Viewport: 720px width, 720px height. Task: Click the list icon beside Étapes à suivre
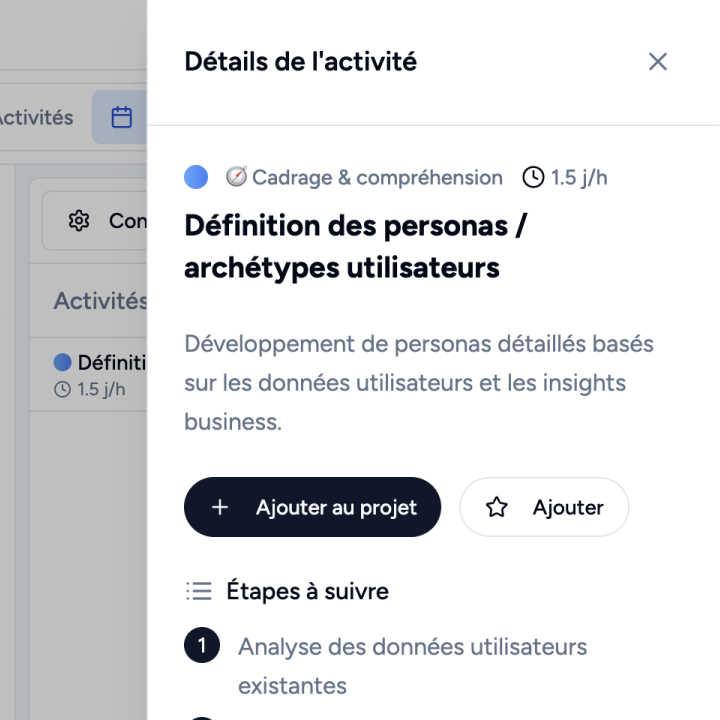coord(199,591)
